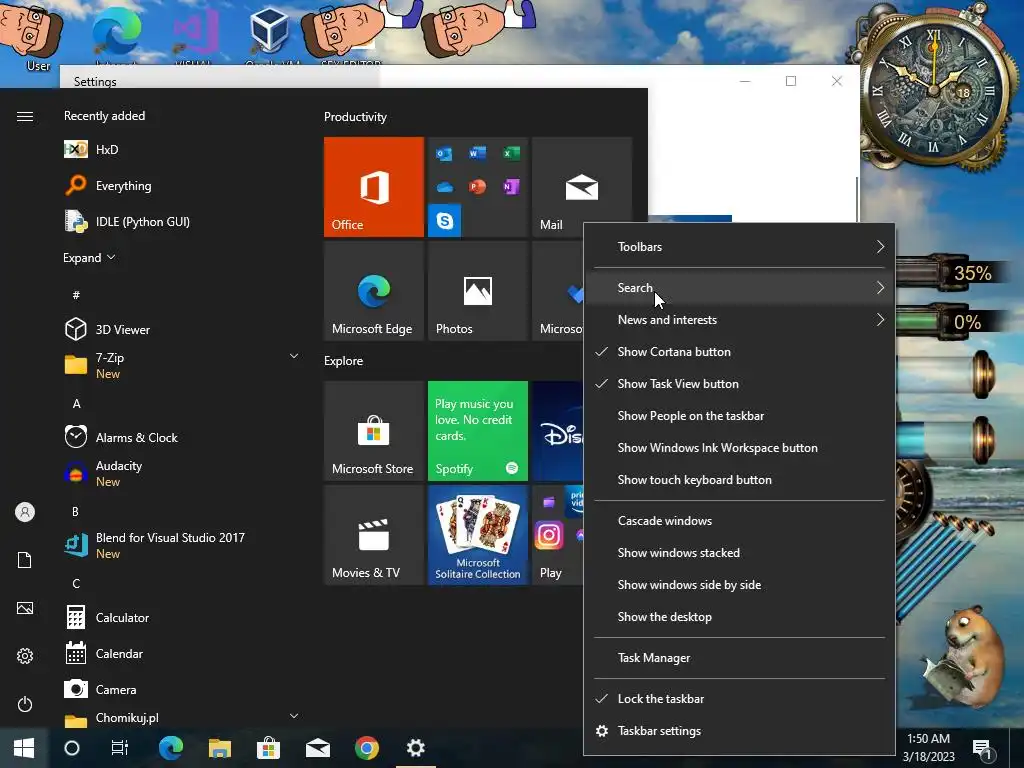This screenshot has width=1024, height=768.
Task: Select Show windows stacked
Action: pos(739,553)
